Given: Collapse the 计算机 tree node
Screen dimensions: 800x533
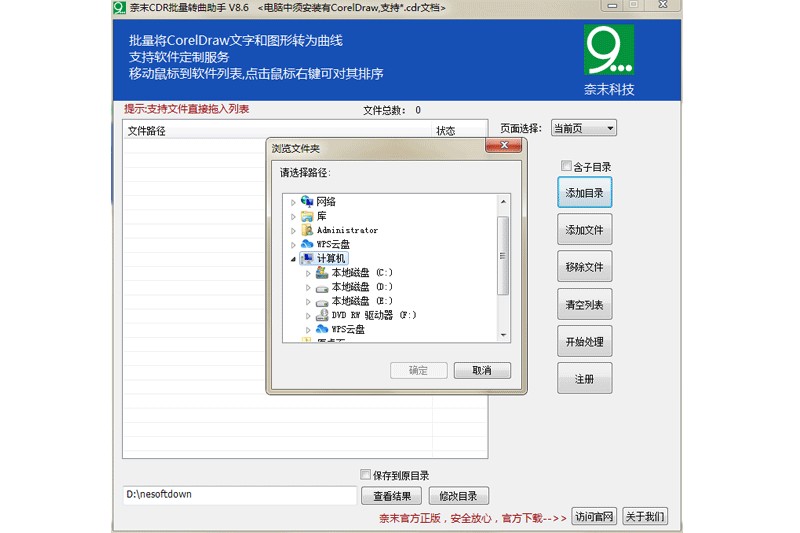Looking at the screenshot, I should coord(294,259).
